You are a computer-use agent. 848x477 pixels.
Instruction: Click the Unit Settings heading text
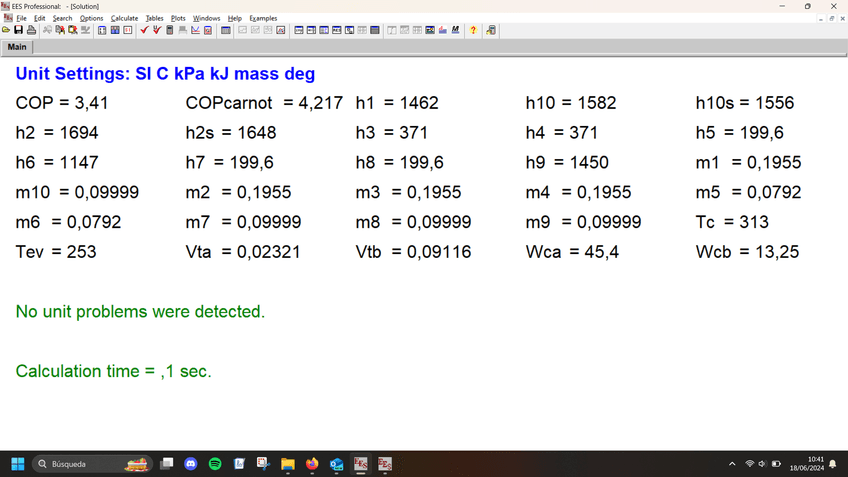[x=165, y=74]
